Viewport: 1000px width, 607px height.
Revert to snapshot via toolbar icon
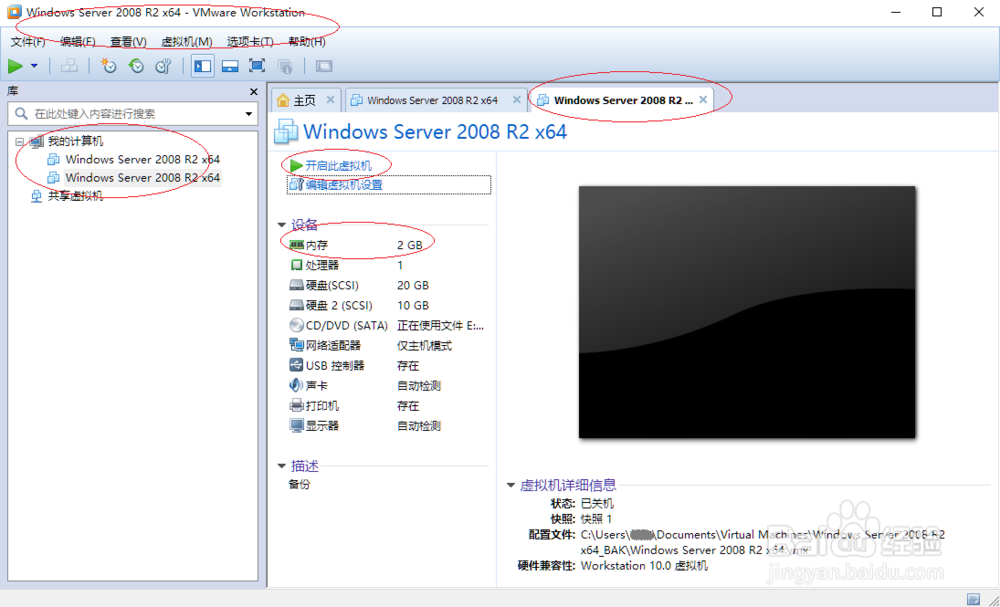click(x=136, y=66)
